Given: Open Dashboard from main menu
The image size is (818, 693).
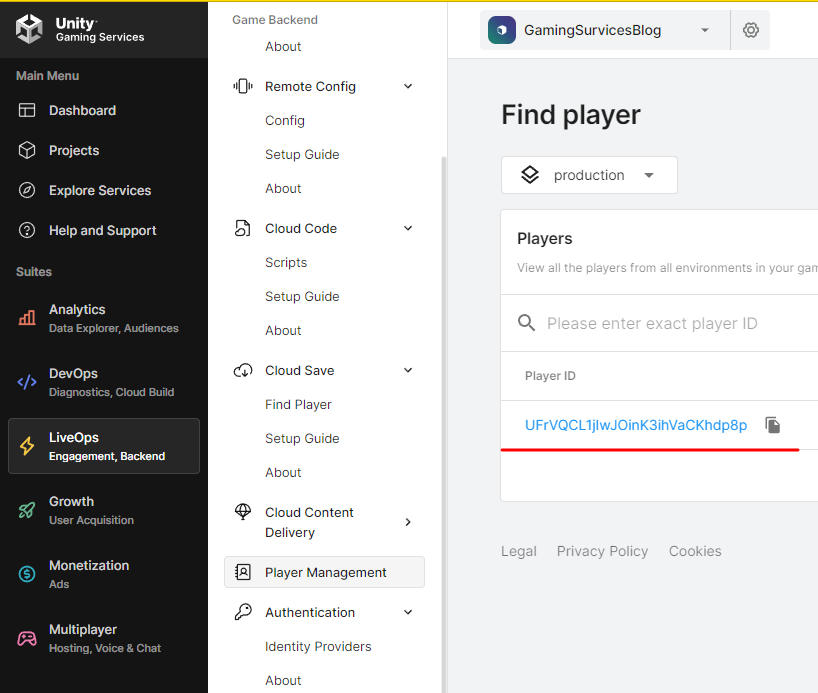Looking at the screenshot, I should (82, 111).
